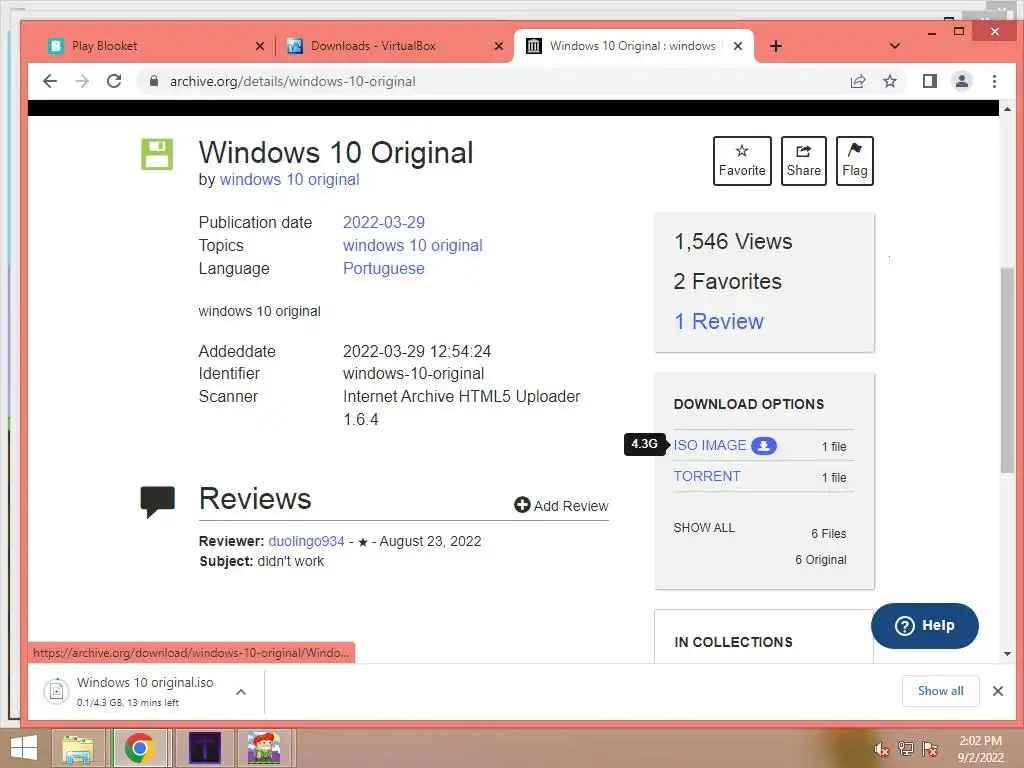Open the game character app on taskbar
This screenshot has width=1024, height=768.
click(264, 748)
